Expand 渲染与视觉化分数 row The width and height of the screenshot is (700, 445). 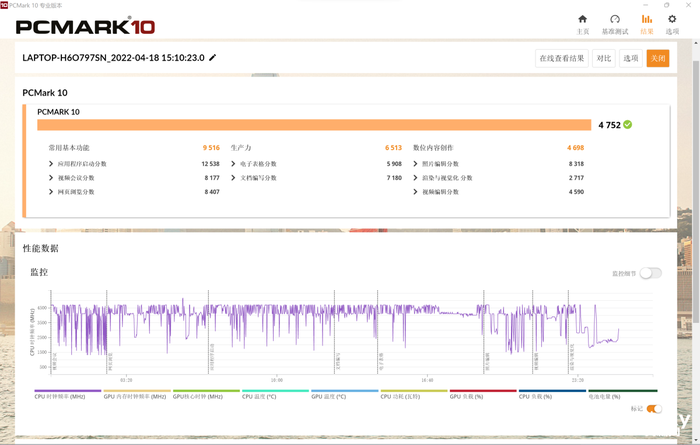point(417,178)
